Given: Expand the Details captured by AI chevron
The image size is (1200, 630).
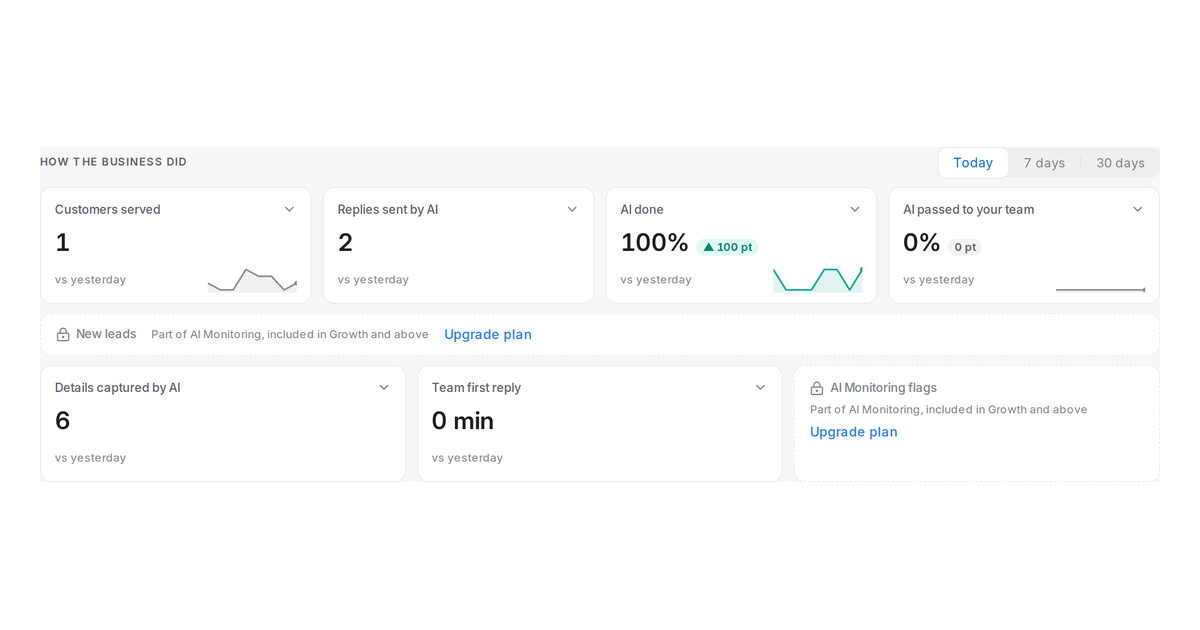Looking at the screenshot, I should pos(383,387).
